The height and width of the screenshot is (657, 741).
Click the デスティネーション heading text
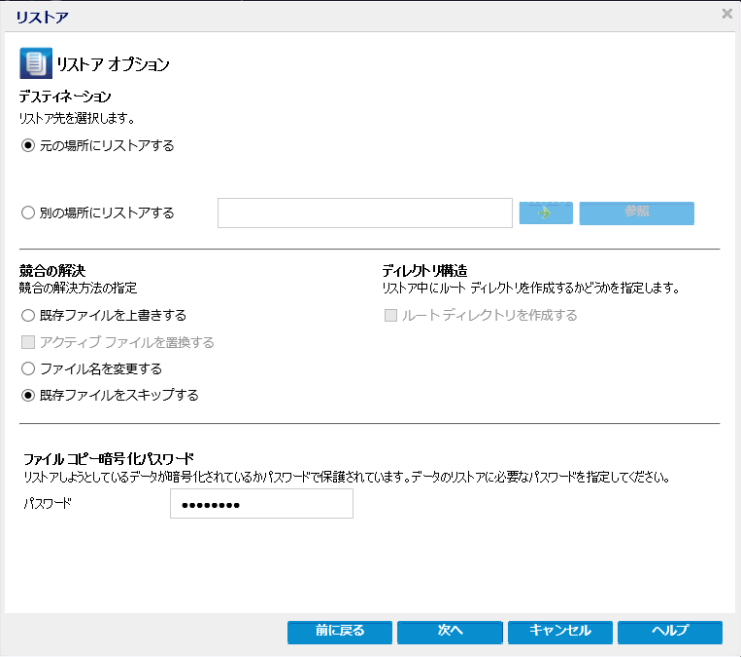pyautogui.click(x=65, y=96)
